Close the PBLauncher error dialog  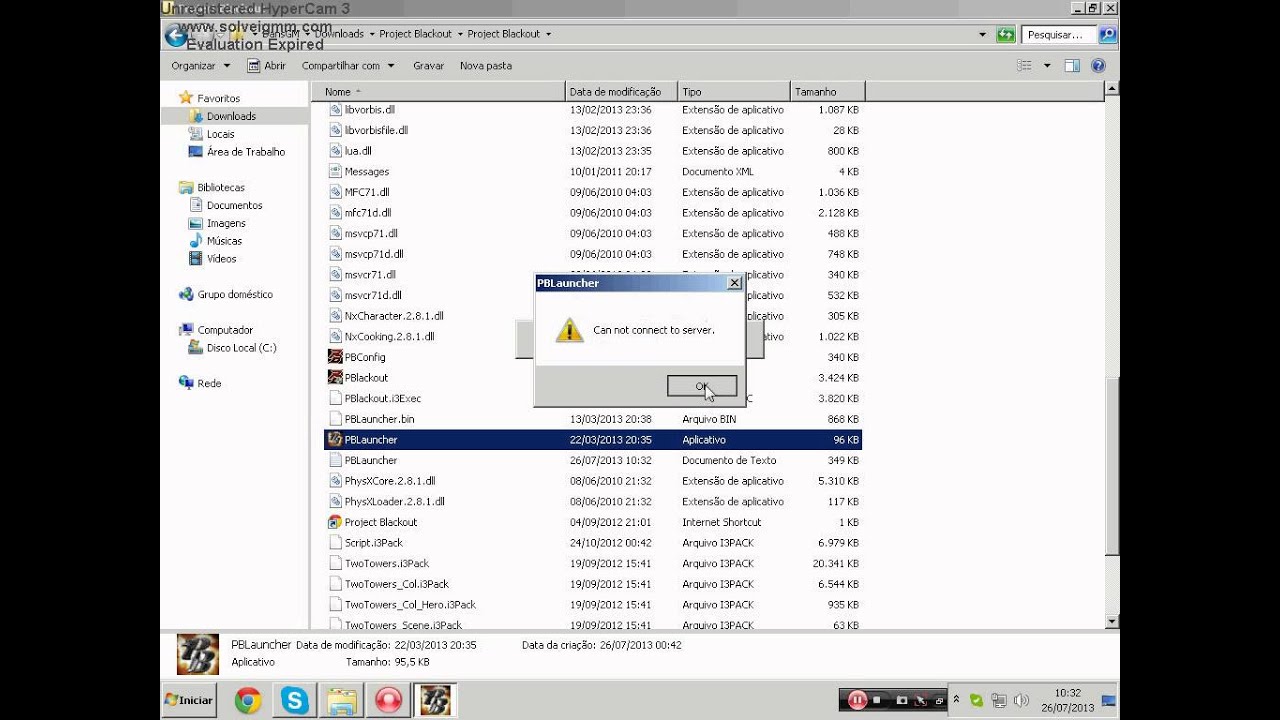tap(735, 283)
